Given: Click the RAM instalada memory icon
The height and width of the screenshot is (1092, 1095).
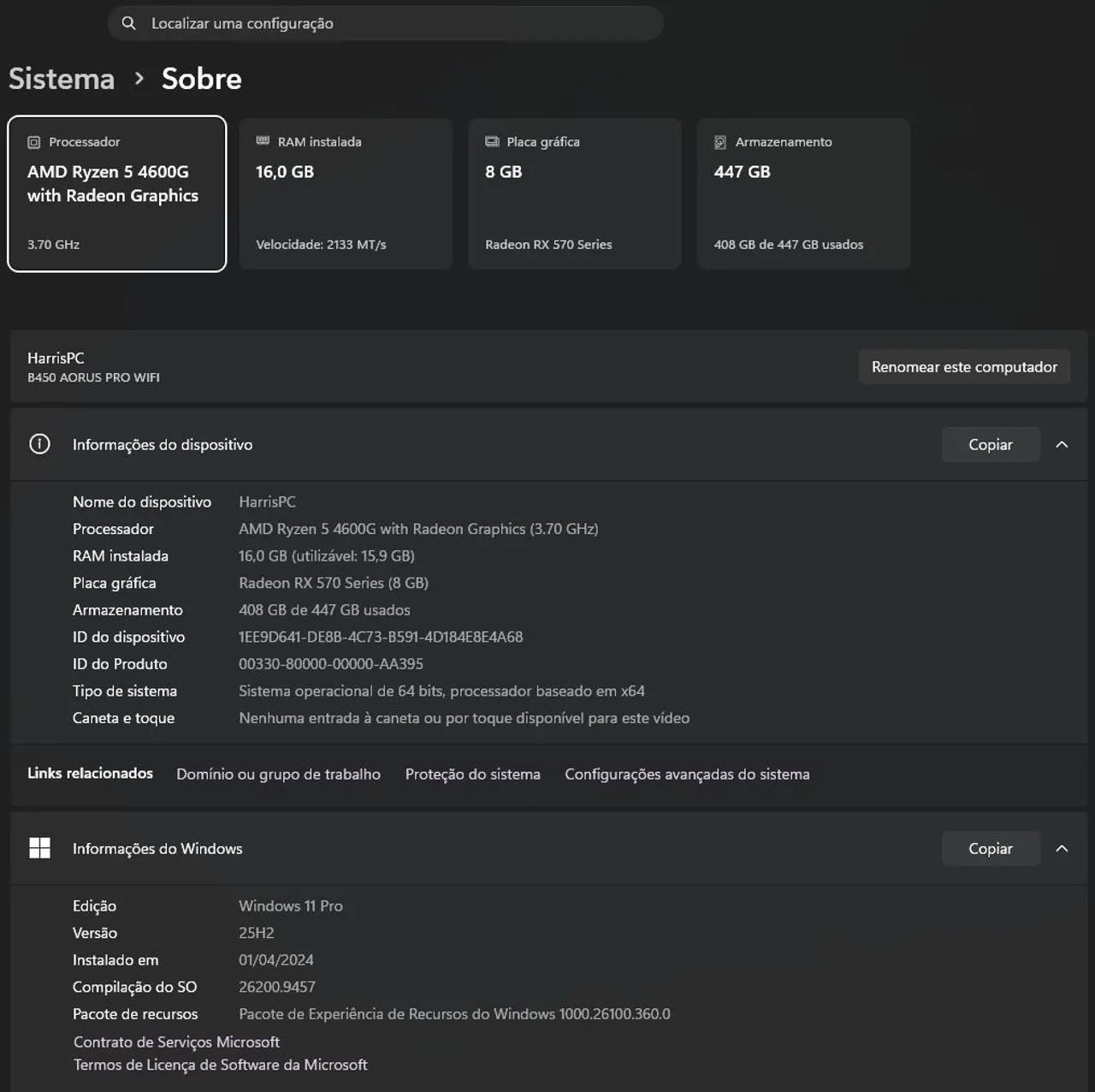Looking at the screenshot, I should pyautogui.click(x=263, y=141).
